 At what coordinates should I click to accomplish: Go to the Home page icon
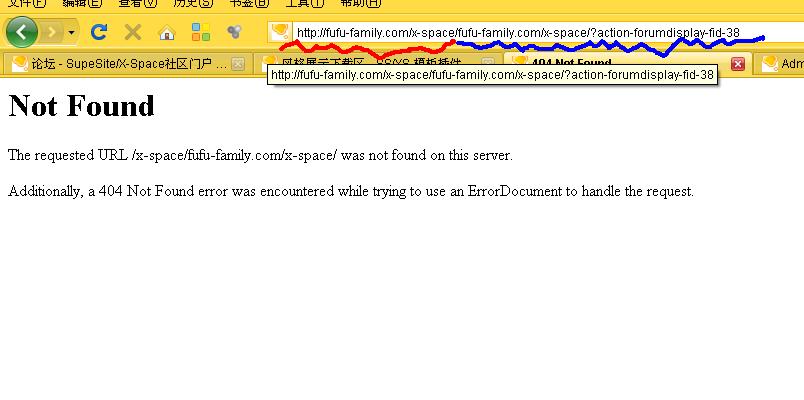click(x=167, y=33)
